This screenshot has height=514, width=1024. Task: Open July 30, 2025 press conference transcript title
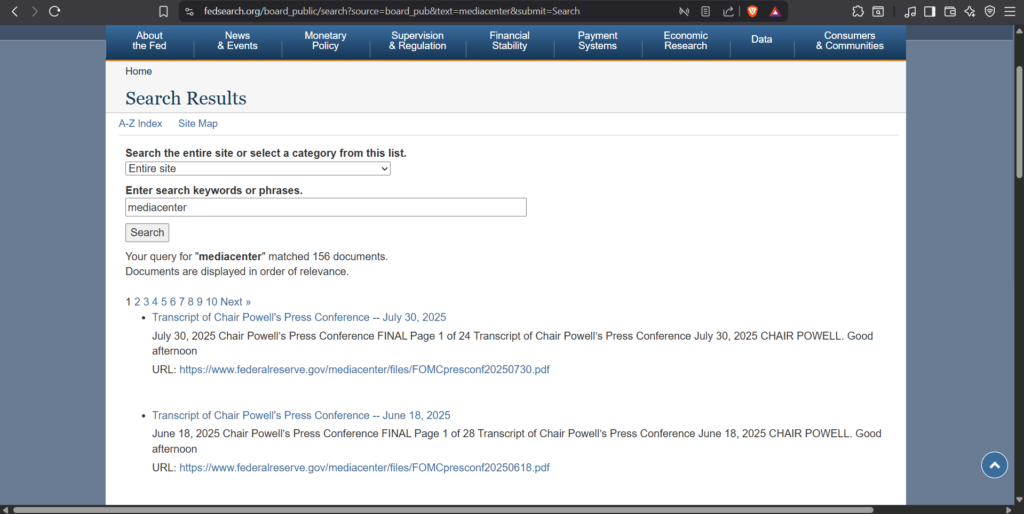tap(299, 317)
